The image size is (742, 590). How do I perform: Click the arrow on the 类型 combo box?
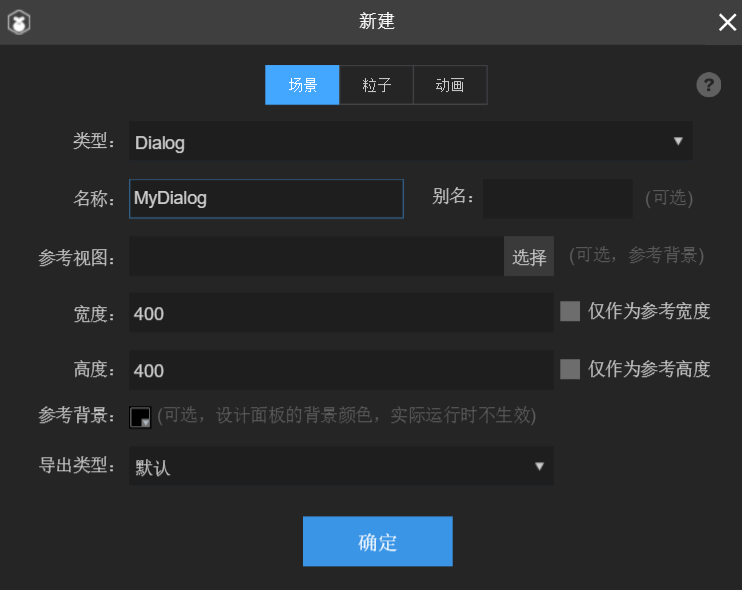point(677,142)
